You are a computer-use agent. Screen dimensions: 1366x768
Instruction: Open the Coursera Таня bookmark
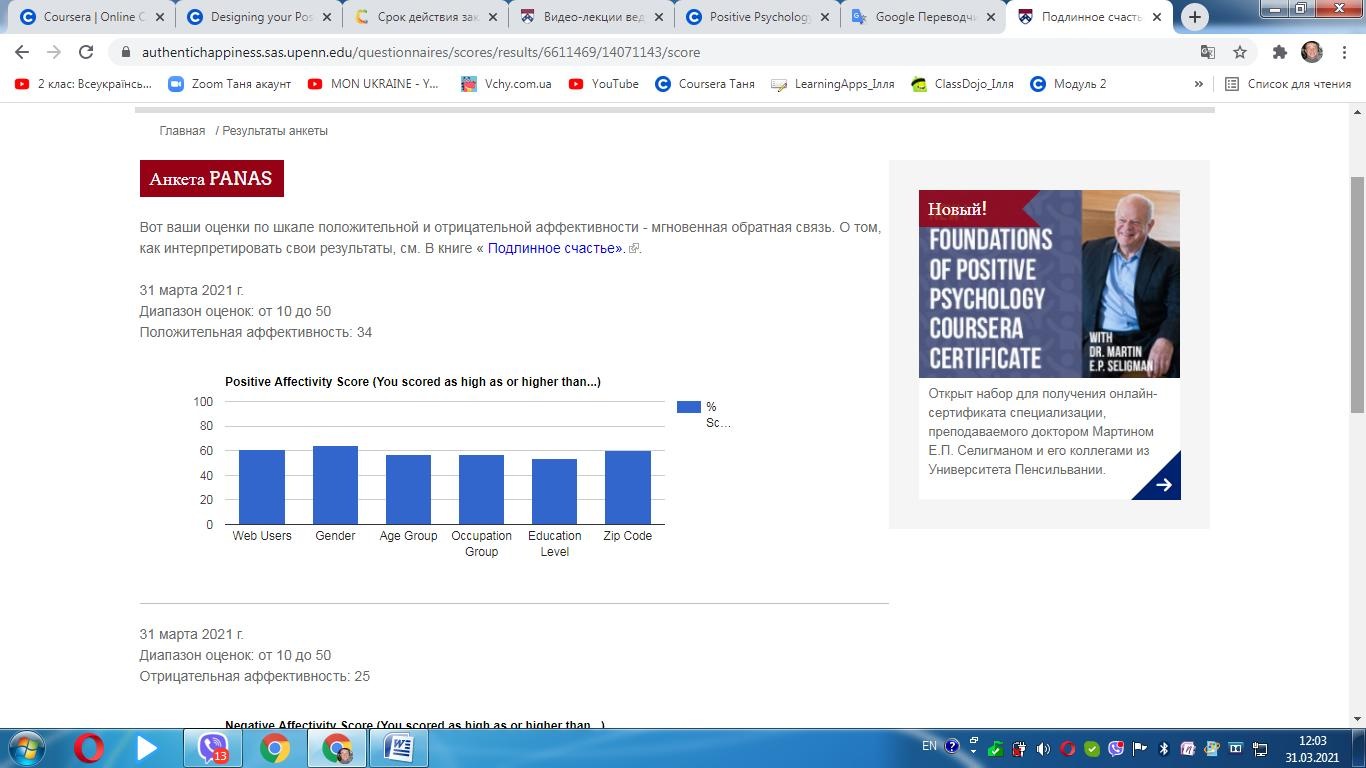(x=705, y=84)
